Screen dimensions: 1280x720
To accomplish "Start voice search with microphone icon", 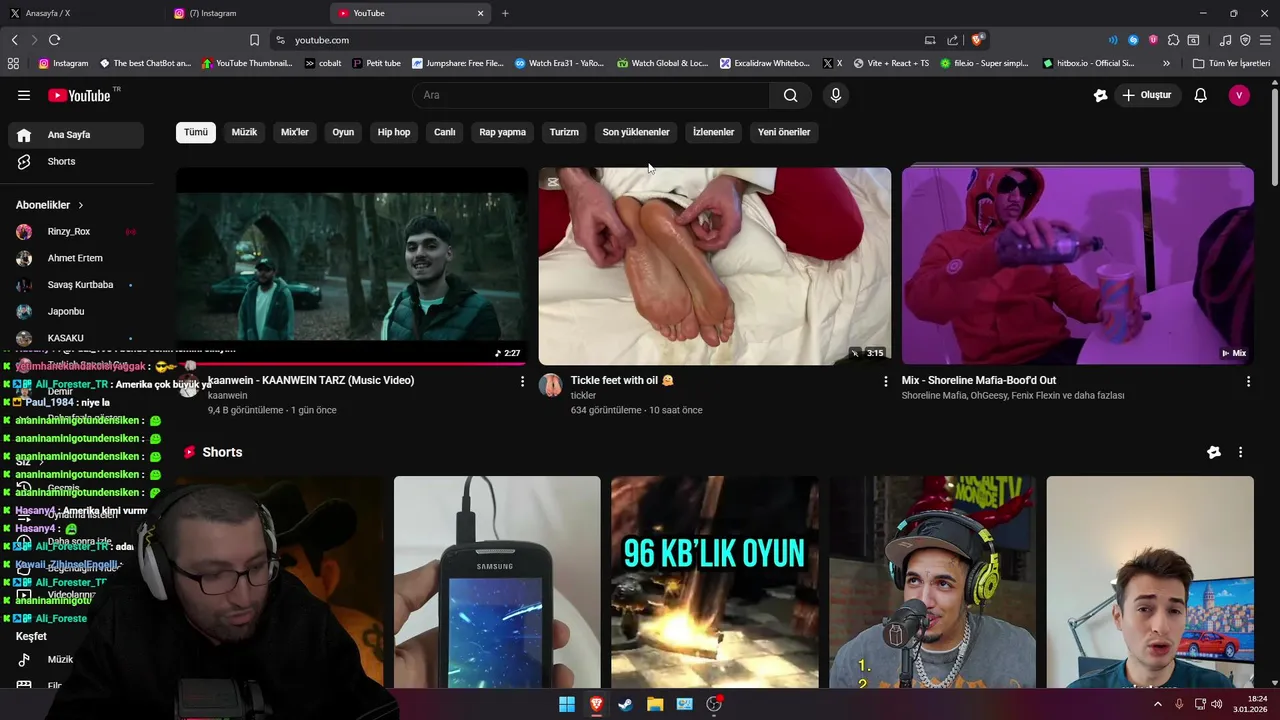I will click(x=836, y=95).
